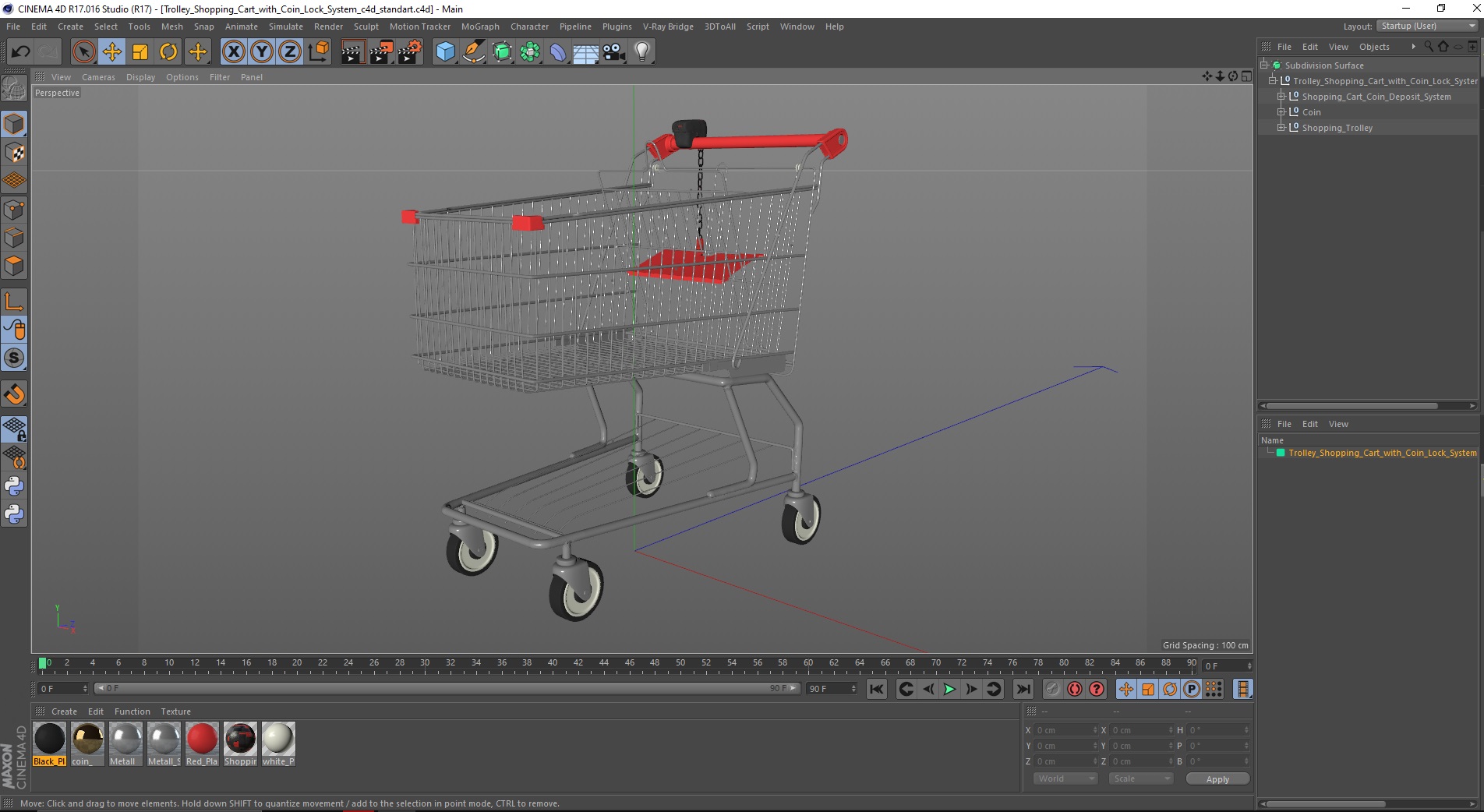Viewport: 1484px width, 812px height.
Task: Go to start of animation
Action: (877, 689)
